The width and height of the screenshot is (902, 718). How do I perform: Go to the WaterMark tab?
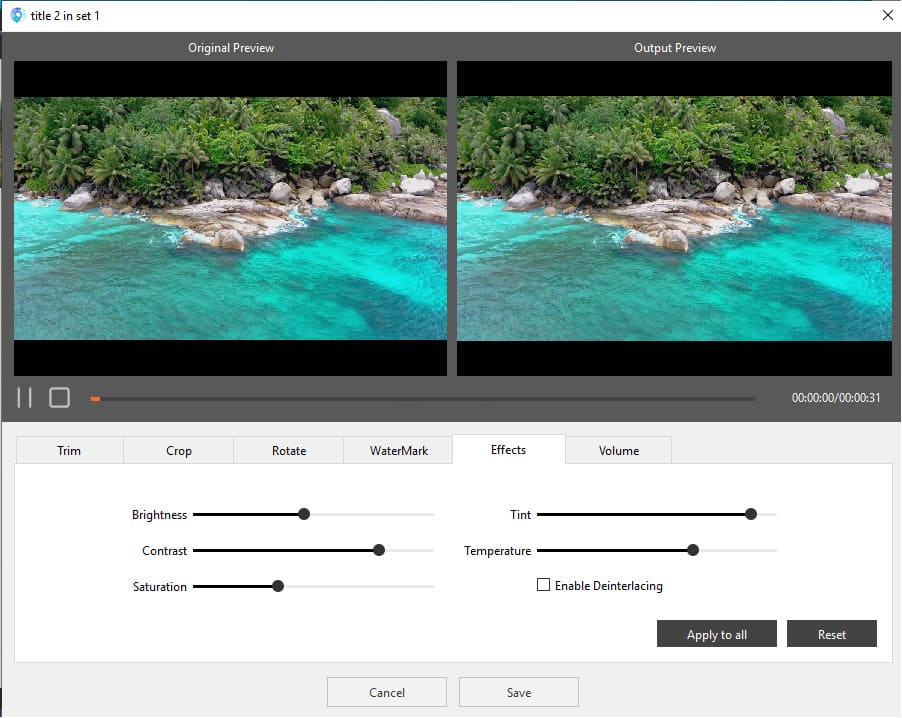click(x=399, y=451)
